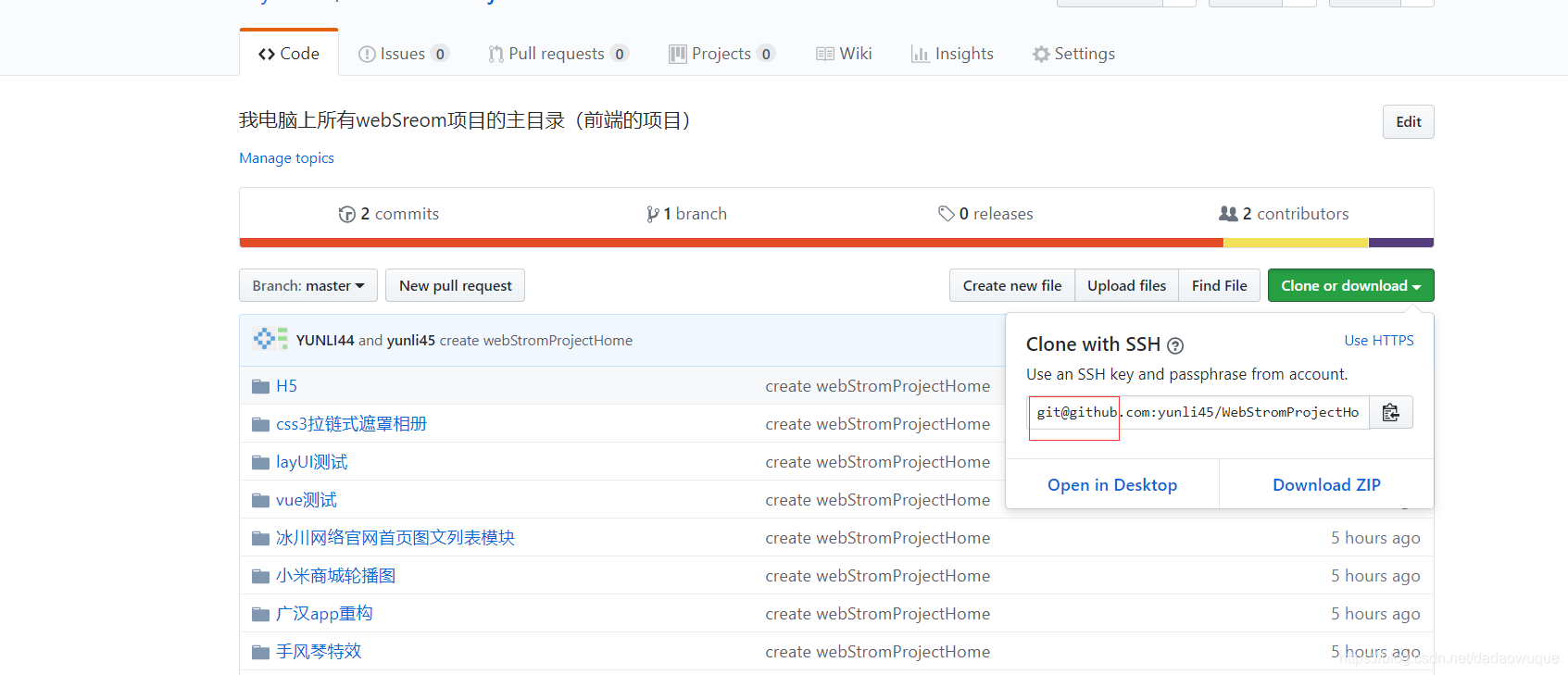Click the 小米商城轮播图 folder icon
The height and width of the screenshot is (675, 1568).
[260, 576]
